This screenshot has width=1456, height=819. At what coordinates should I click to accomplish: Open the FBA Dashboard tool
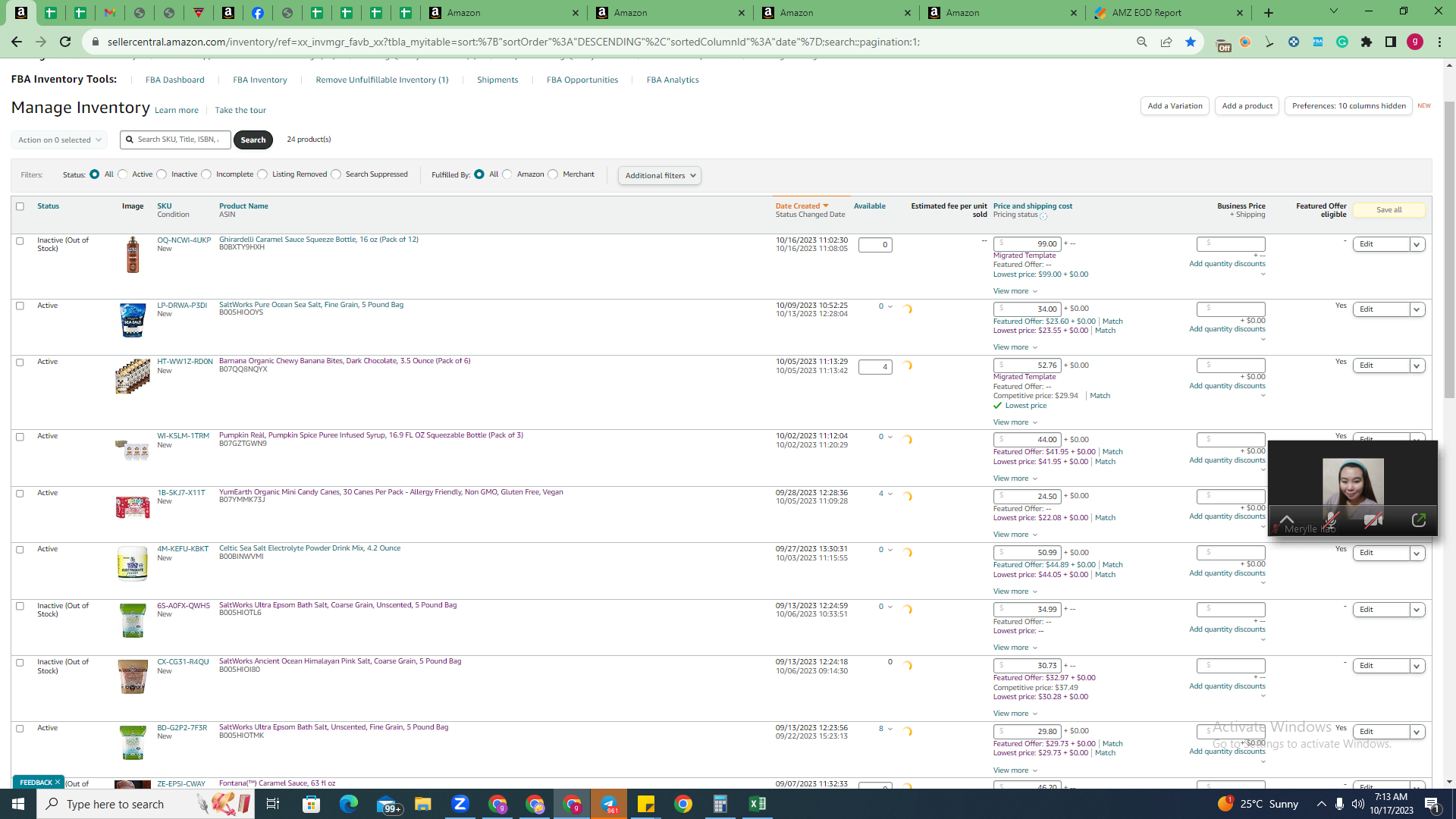point(175,80)
